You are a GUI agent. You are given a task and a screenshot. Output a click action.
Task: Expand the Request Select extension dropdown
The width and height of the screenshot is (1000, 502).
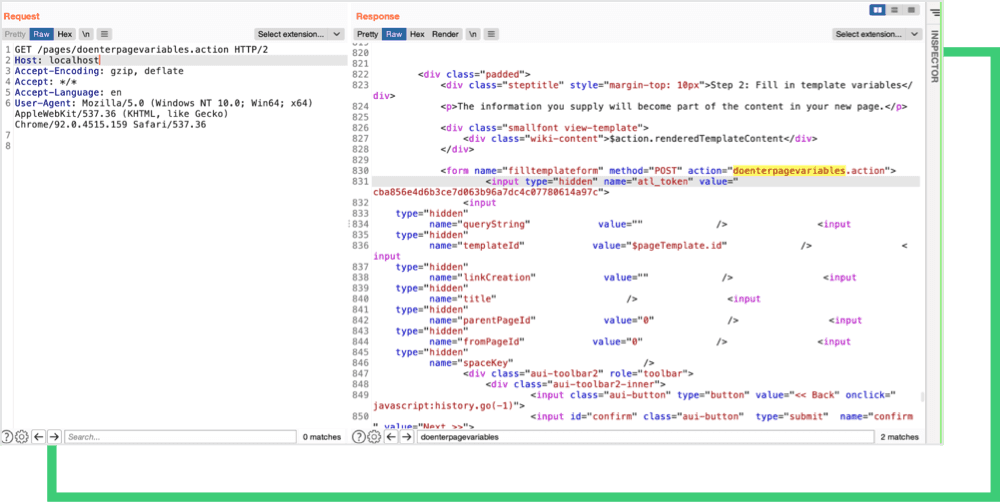pyautogui.click(x=299, y=34)
